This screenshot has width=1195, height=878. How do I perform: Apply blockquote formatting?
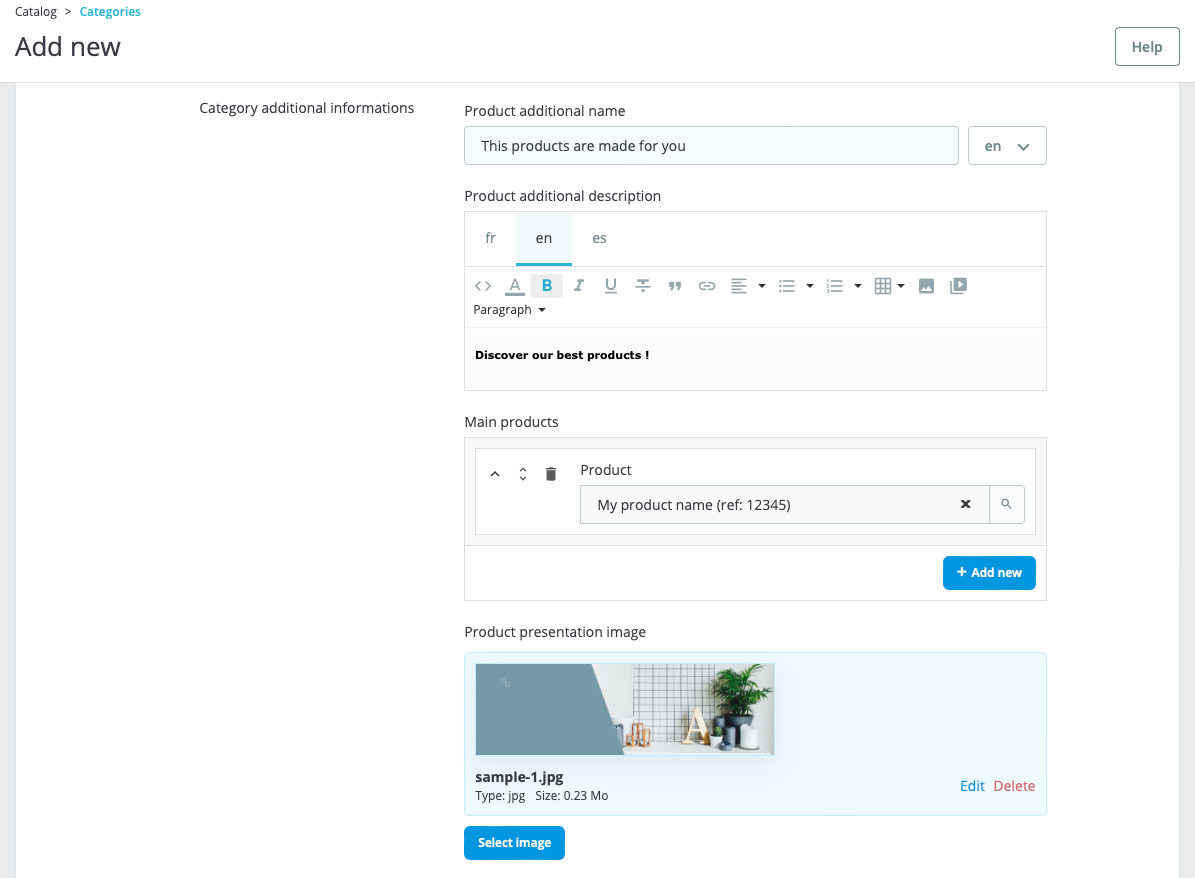click(675, 285)
